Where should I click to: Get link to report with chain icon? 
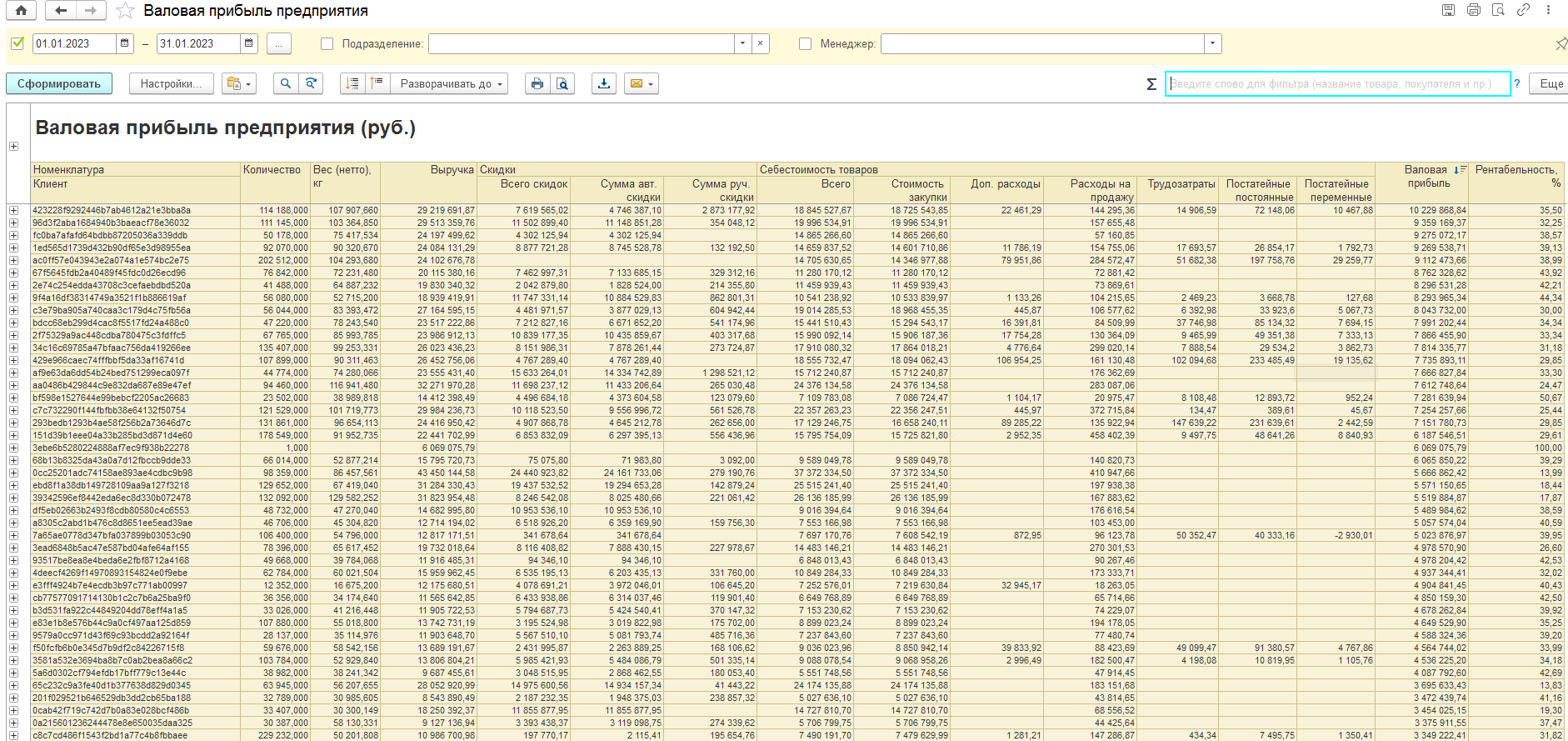1523,11
